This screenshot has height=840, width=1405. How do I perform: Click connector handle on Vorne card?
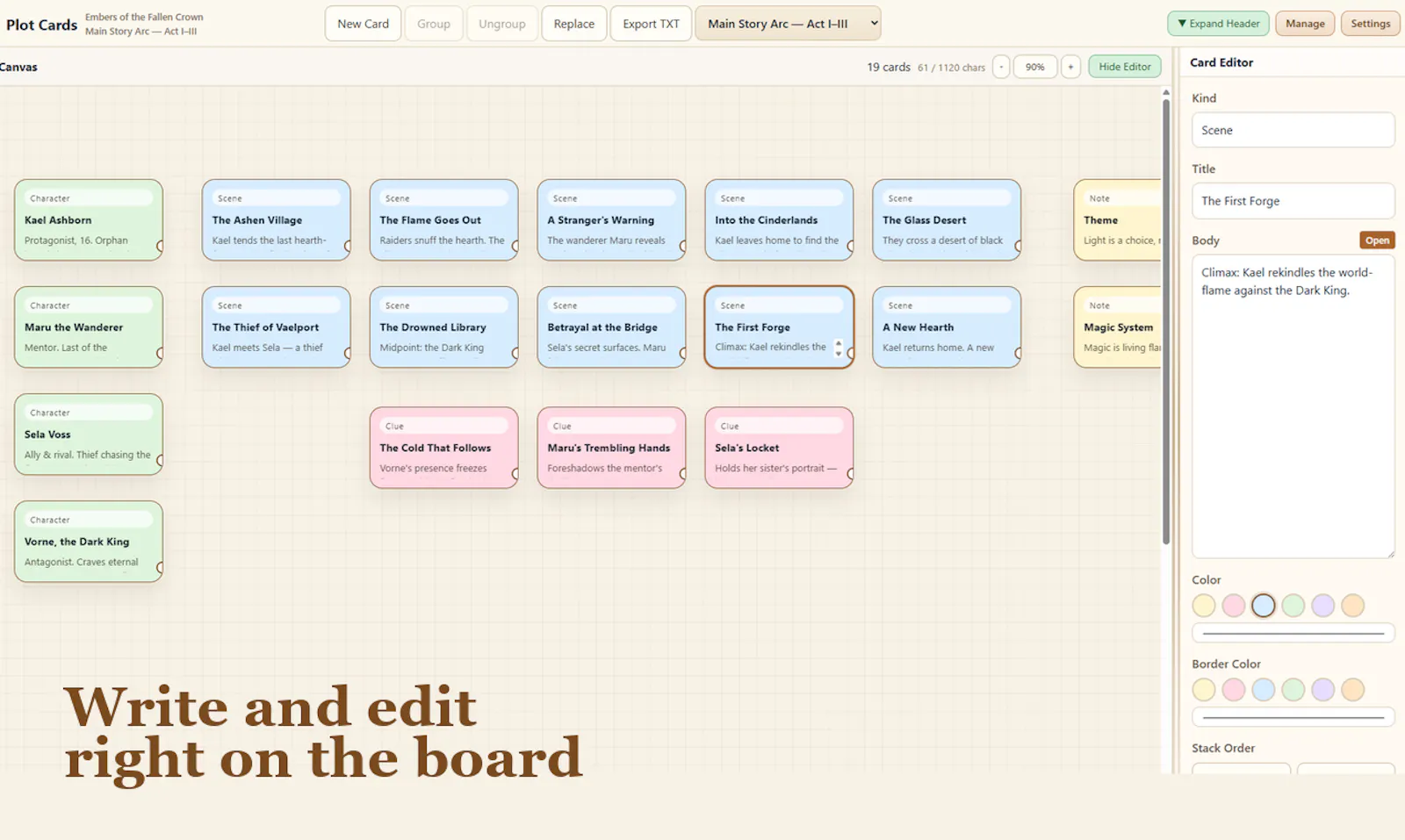pos(161,568)
